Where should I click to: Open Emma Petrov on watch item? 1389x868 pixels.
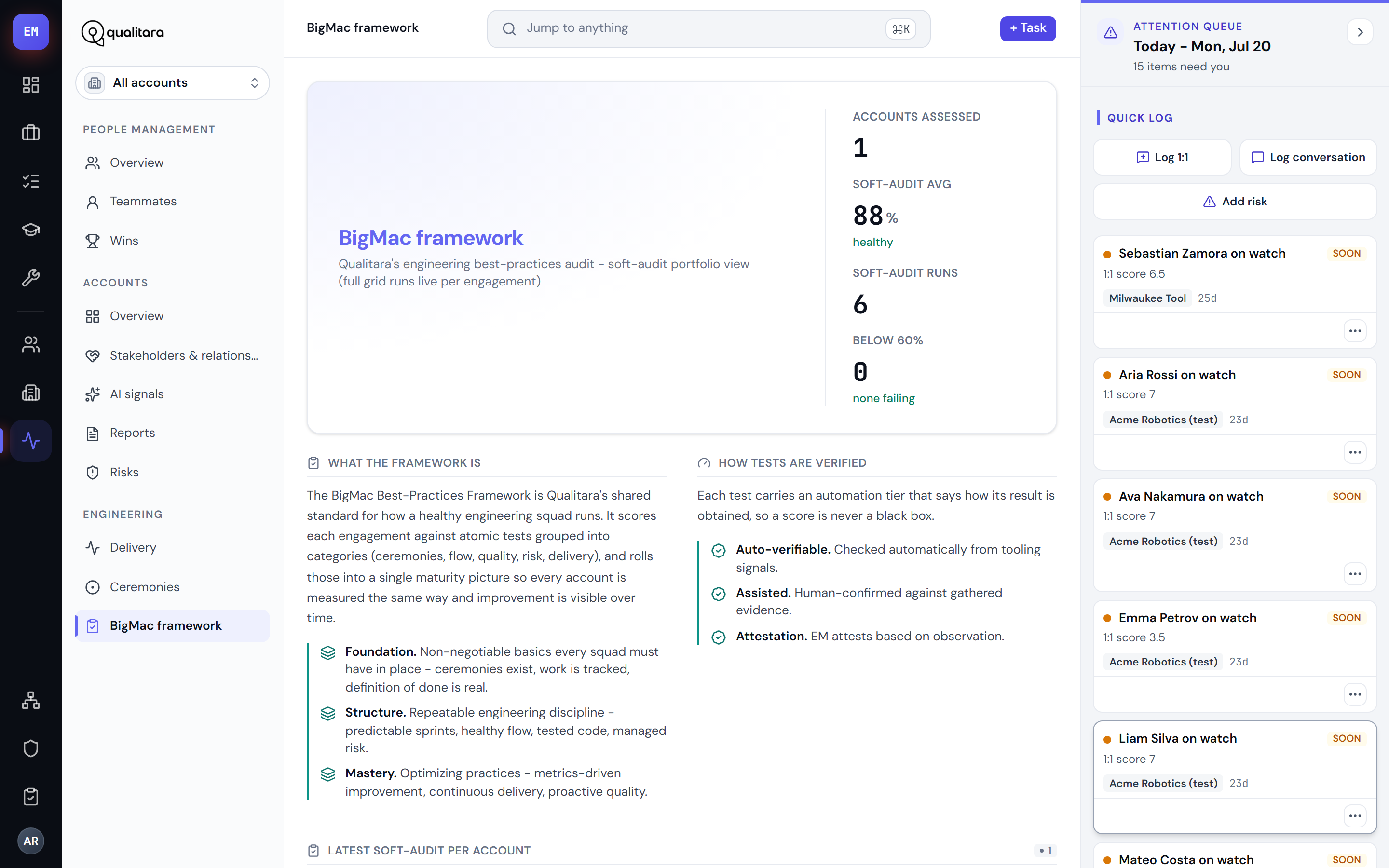[1187, 618]
